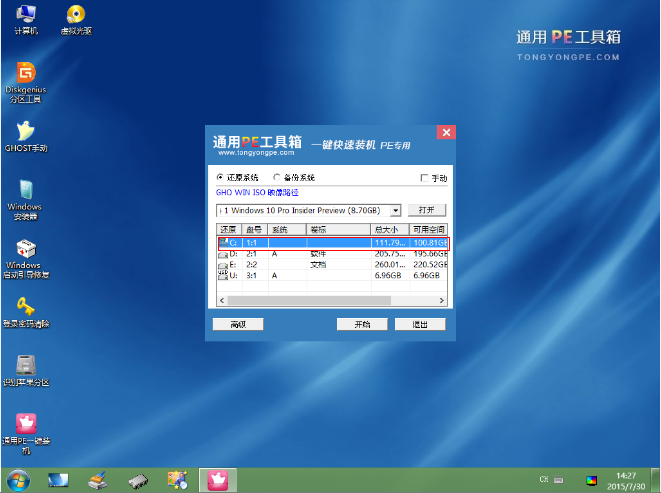Close the 通用PE工具箱 dialog
Screen dimensions: 661x493
coord(446,132)
